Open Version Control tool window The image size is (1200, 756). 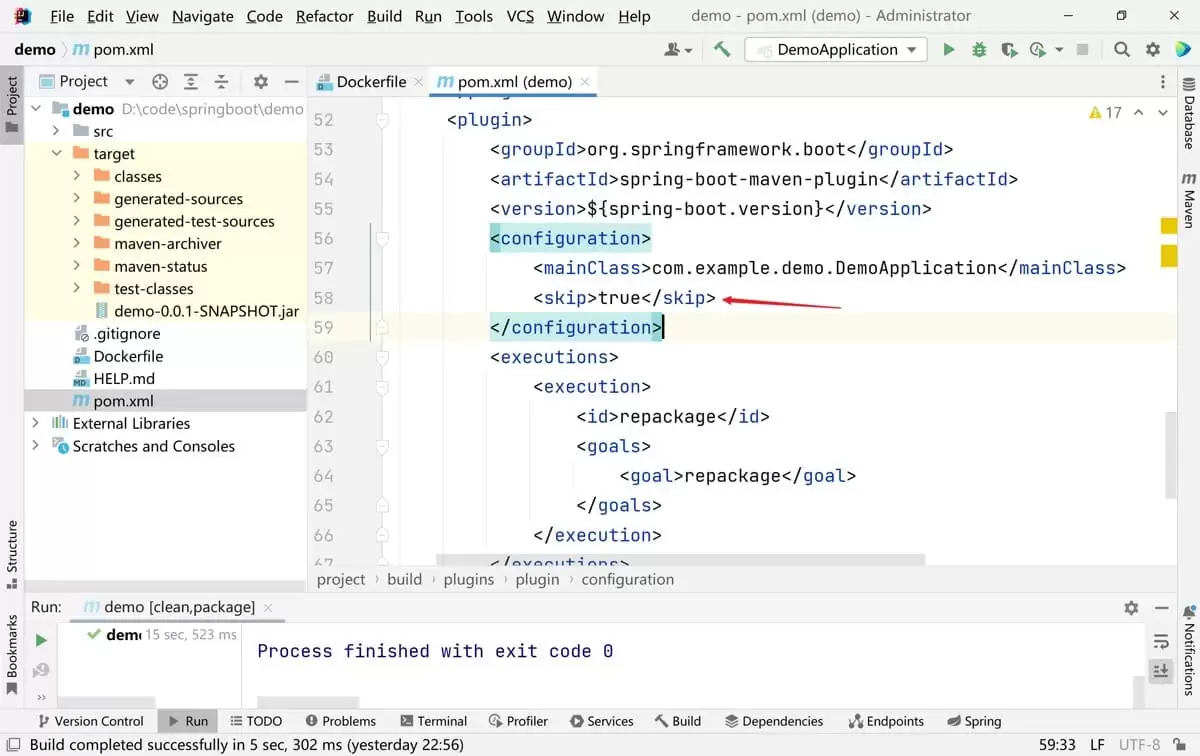[90, 721]
